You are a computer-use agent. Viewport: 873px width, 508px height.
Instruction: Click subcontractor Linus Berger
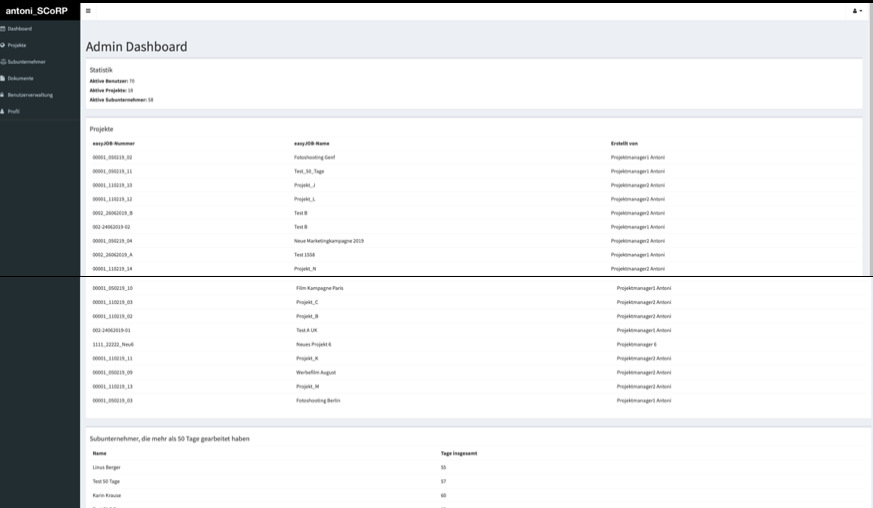(x=107, y=467)
